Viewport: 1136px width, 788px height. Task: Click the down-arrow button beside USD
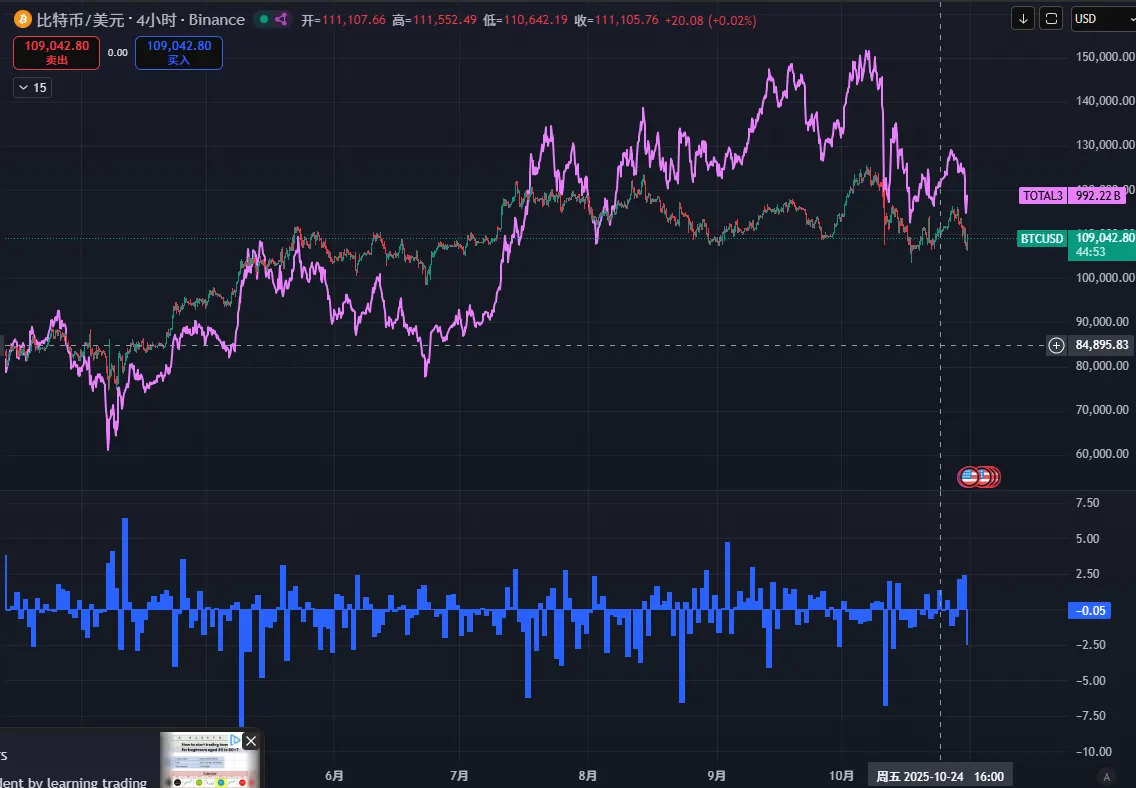point(1023,18)
